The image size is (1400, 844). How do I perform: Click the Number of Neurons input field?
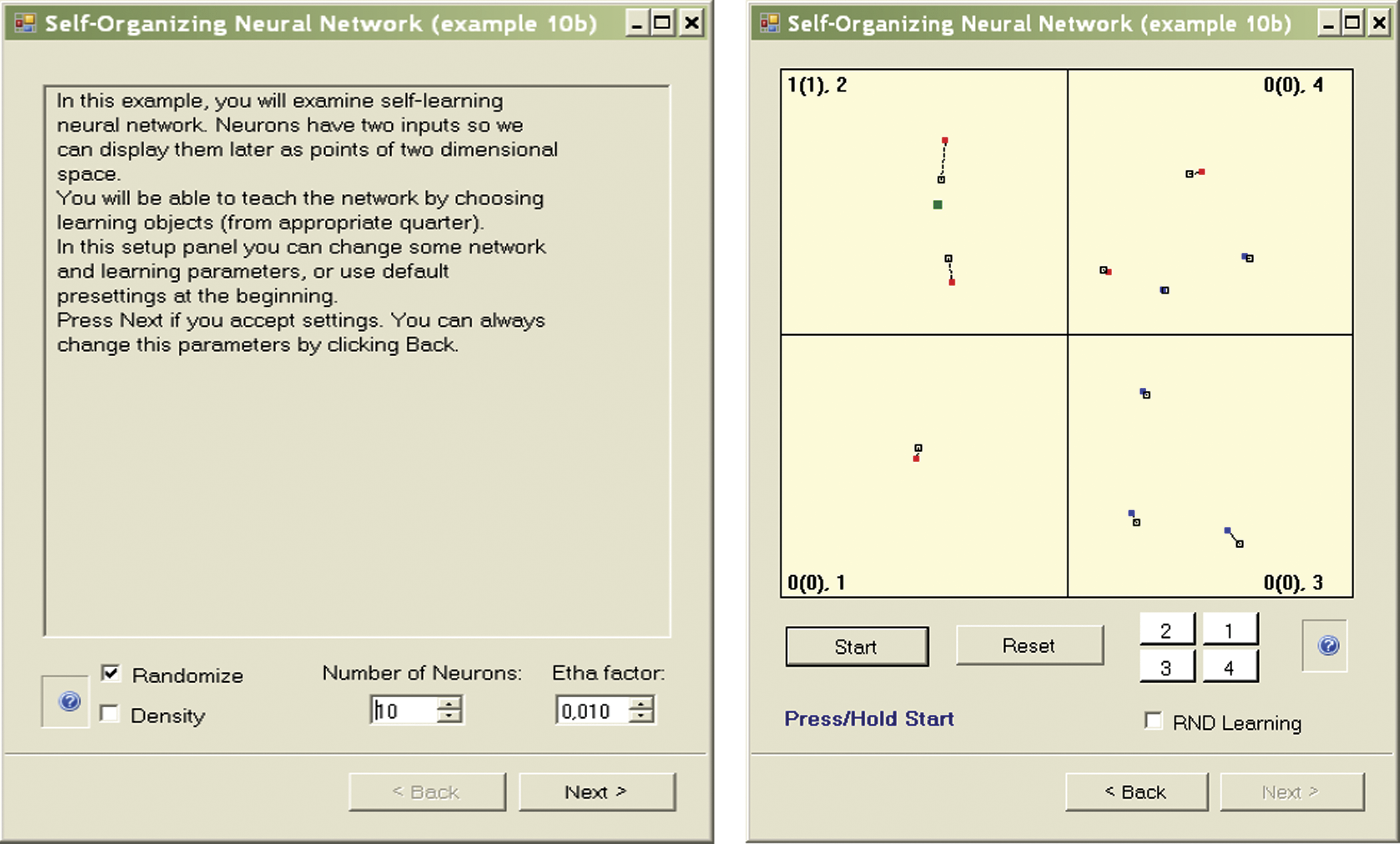coord(405,710)
